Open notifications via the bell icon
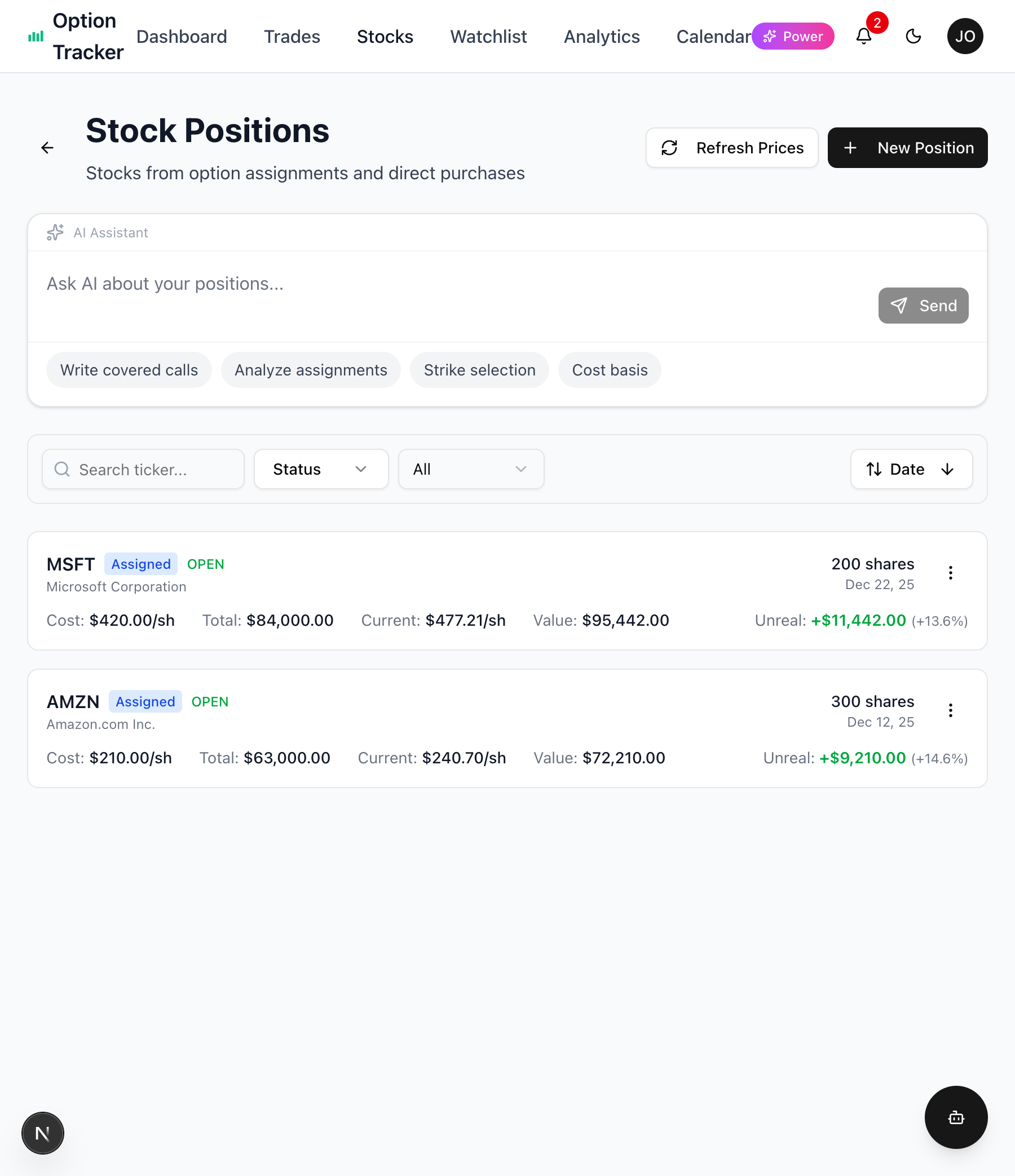Screen dimensions: 1015x1176 tap(864, 36)
